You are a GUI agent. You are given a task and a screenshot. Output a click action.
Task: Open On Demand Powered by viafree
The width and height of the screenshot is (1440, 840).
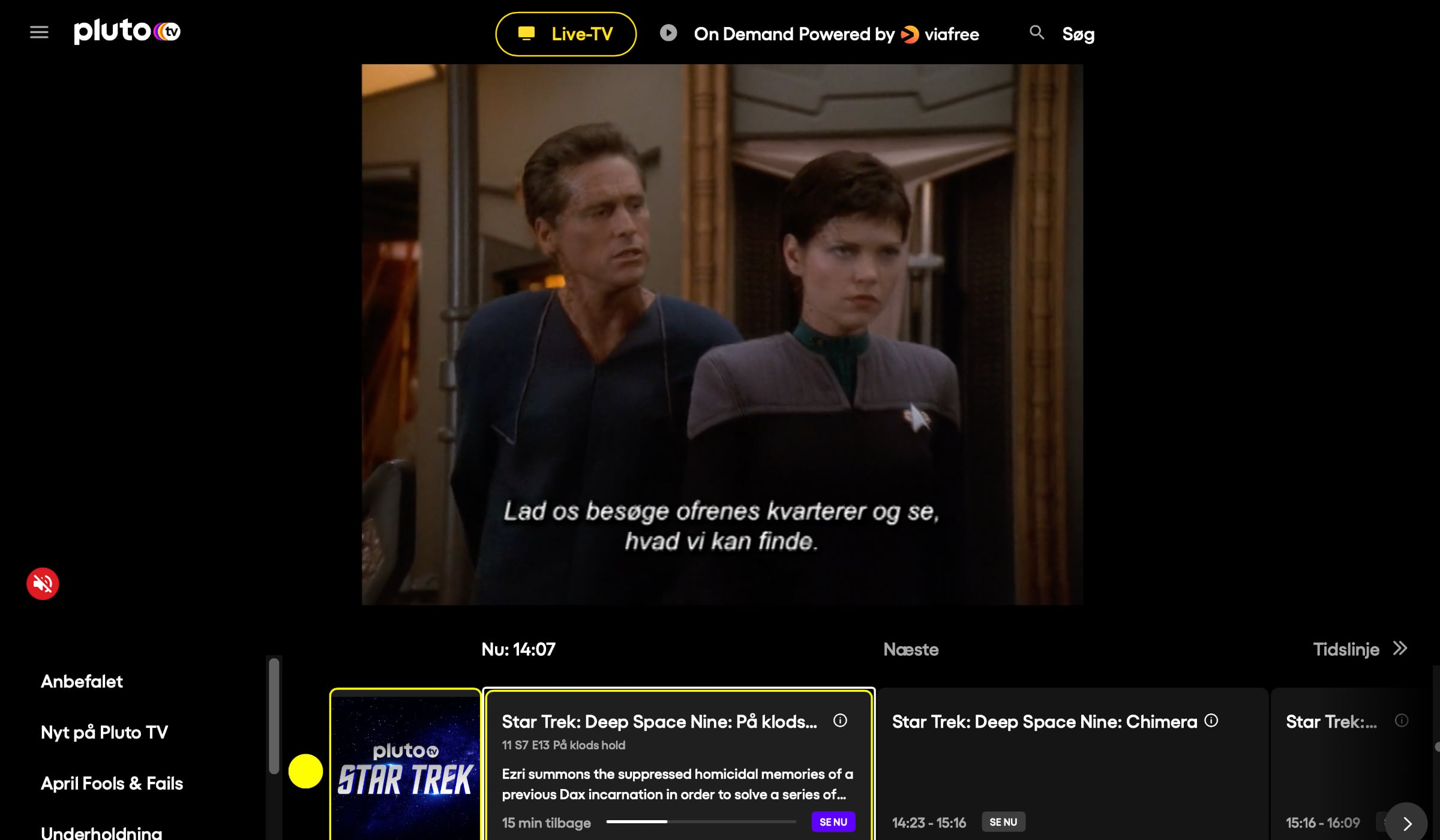point(836,34)
